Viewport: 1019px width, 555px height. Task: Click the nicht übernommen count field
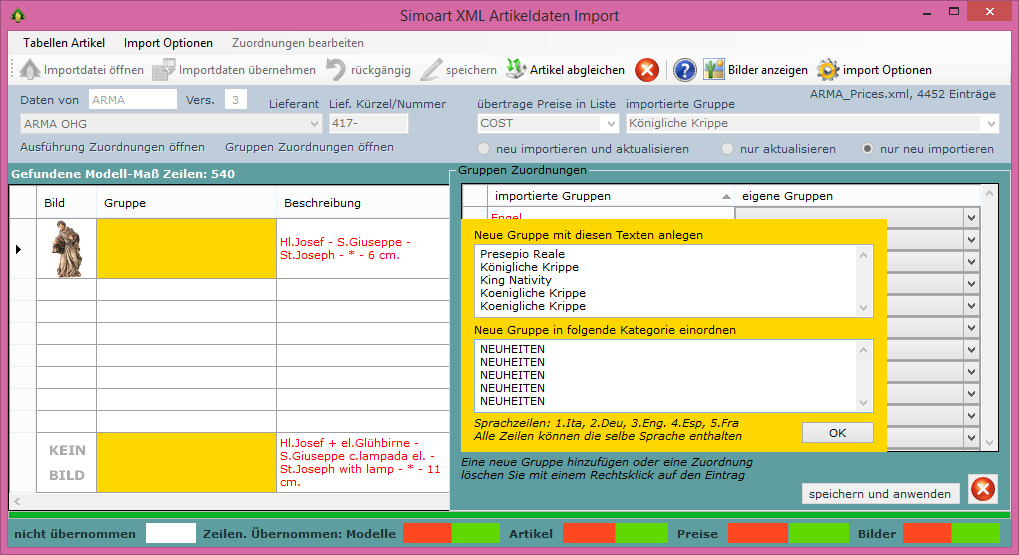tap(171, 534)
